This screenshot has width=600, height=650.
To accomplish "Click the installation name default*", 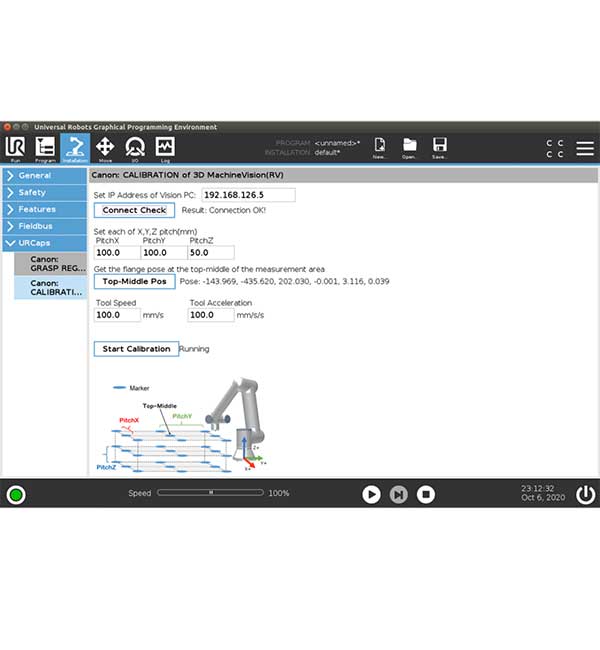I will (x=327, y=153).
